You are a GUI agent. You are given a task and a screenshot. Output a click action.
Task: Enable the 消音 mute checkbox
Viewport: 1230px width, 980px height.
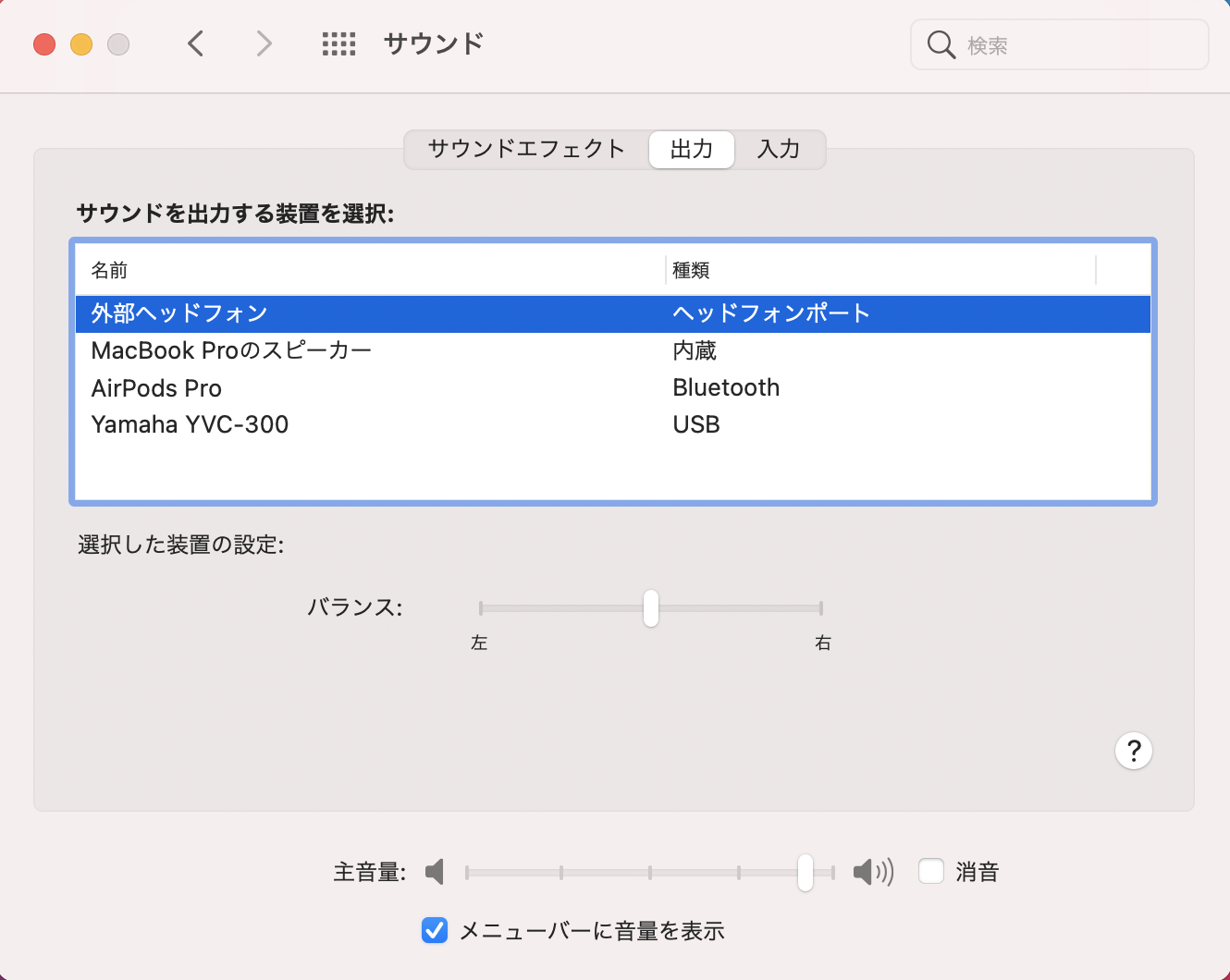point(931,871)
